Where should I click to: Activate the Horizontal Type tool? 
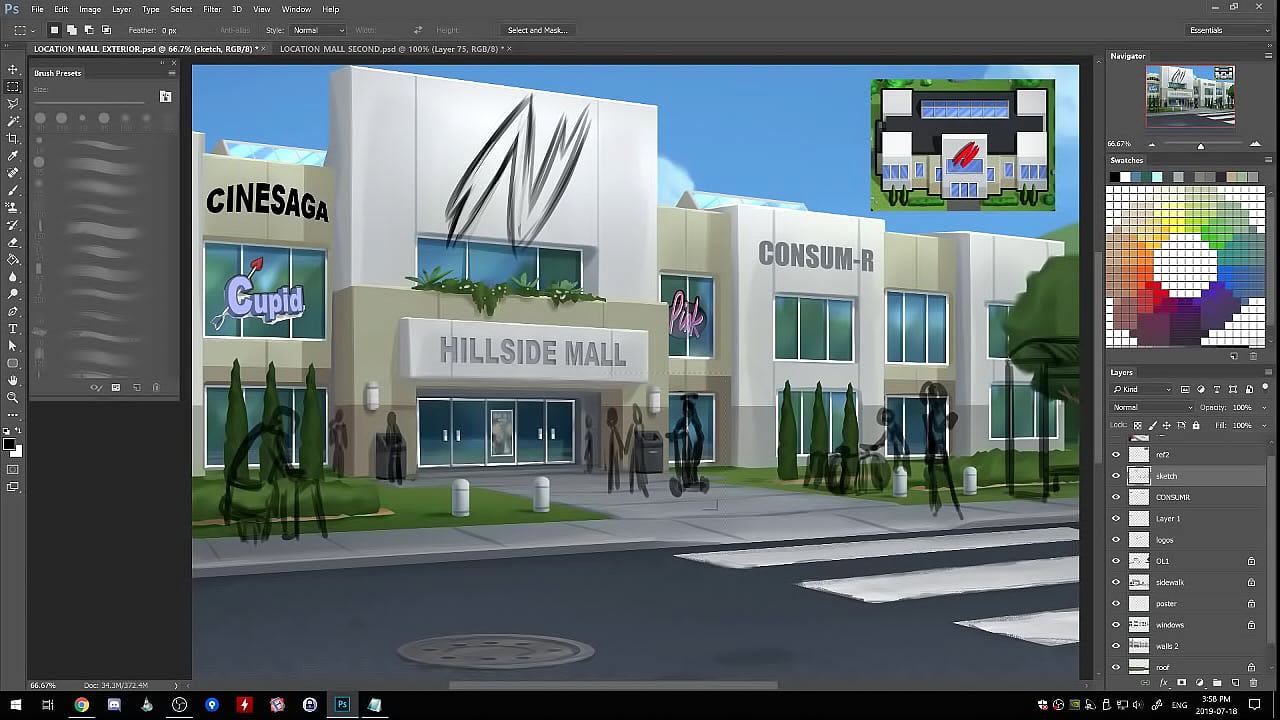point(13,328)
